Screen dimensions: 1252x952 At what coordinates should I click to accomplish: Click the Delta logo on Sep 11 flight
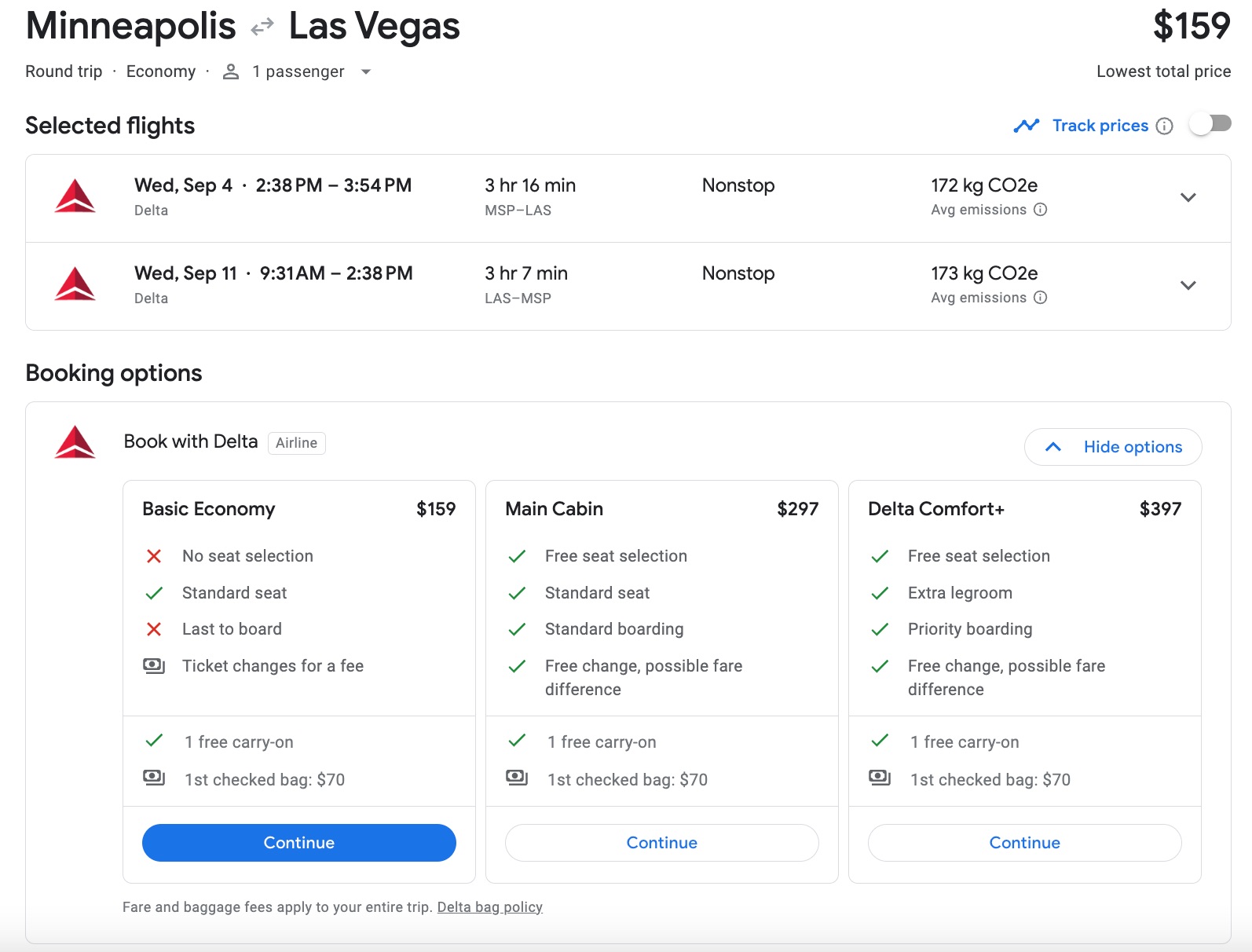75,284
